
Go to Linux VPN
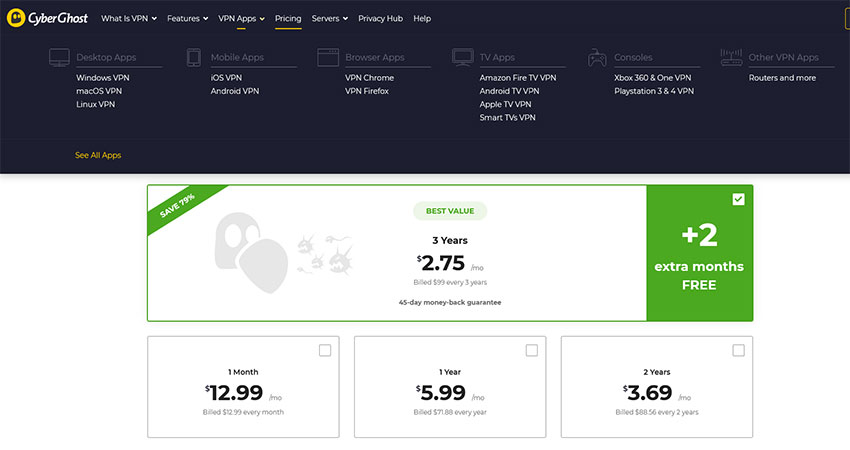coord(95,104)
